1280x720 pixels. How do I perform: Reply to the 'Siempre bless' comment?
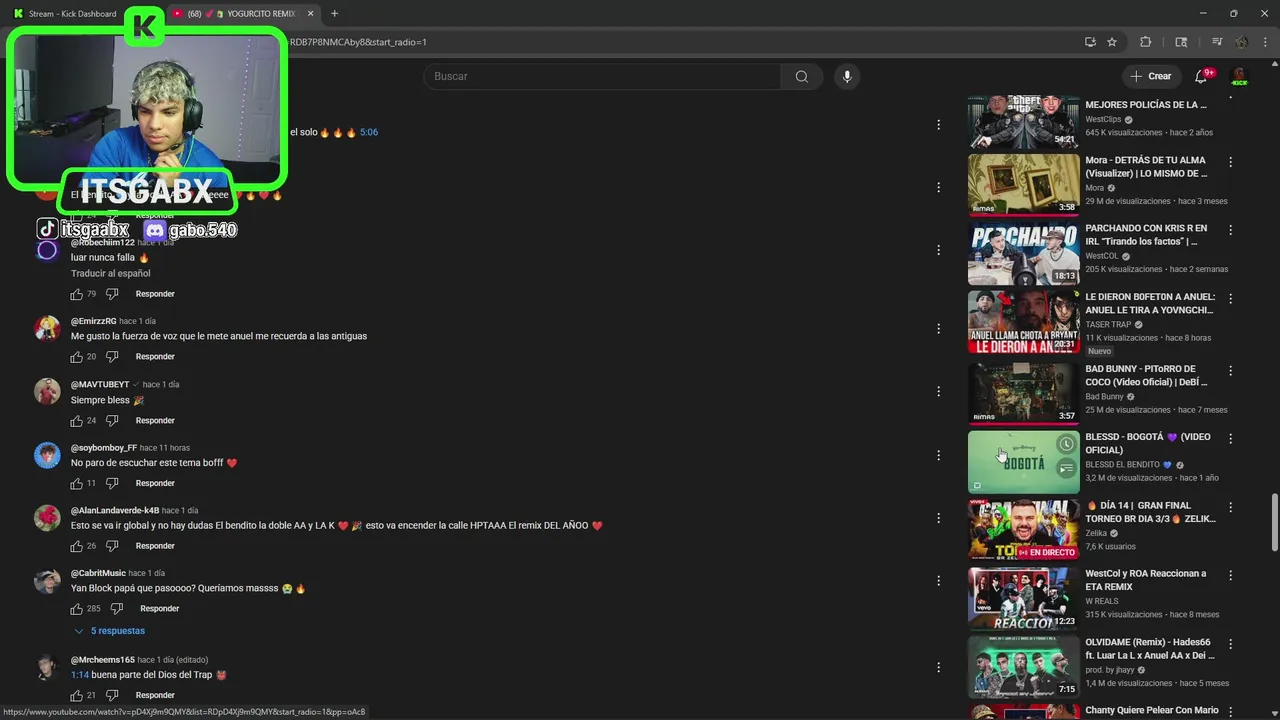pyautogui.click(x=155, y=421)
